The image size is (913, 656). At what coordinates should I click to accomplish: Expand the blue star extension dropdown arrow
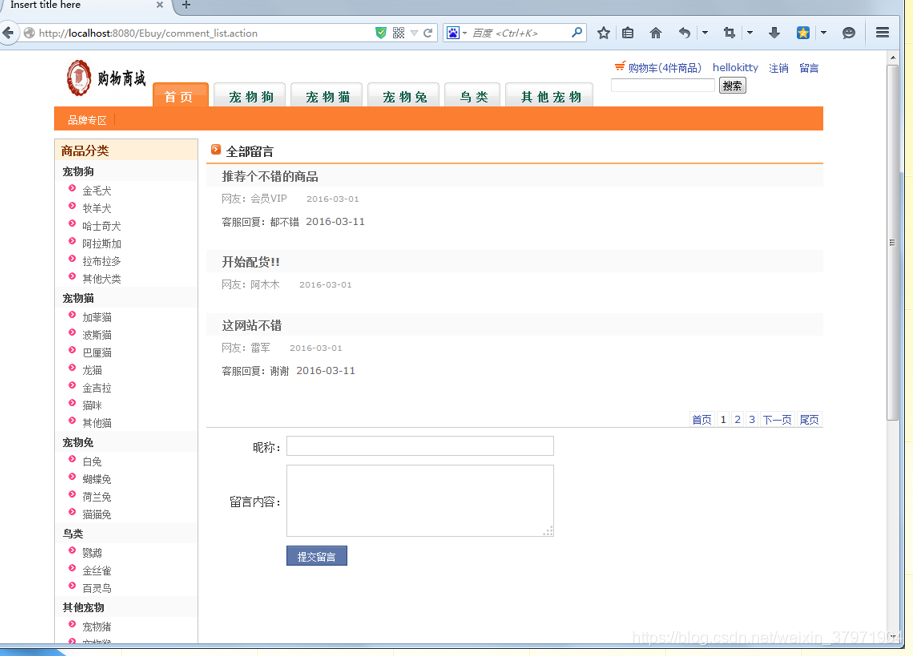[x=823, y=33]
